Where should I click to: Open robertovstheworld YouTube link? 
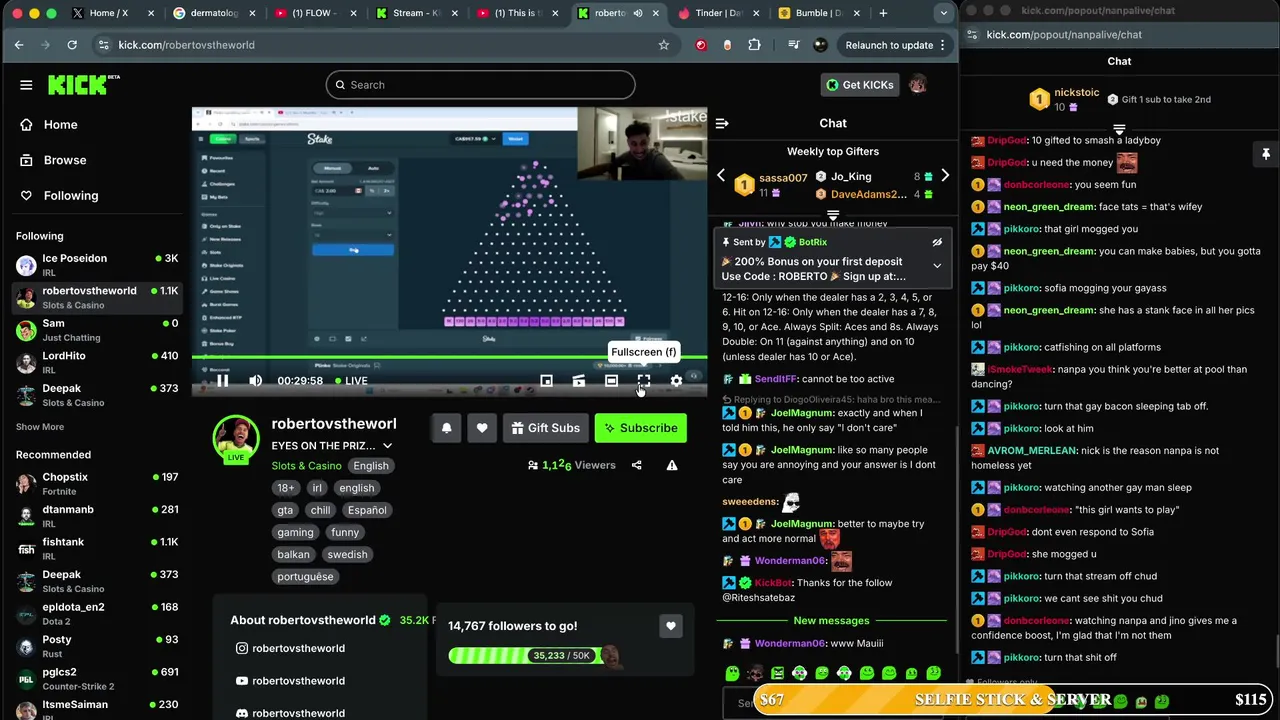tap(290, 681)
